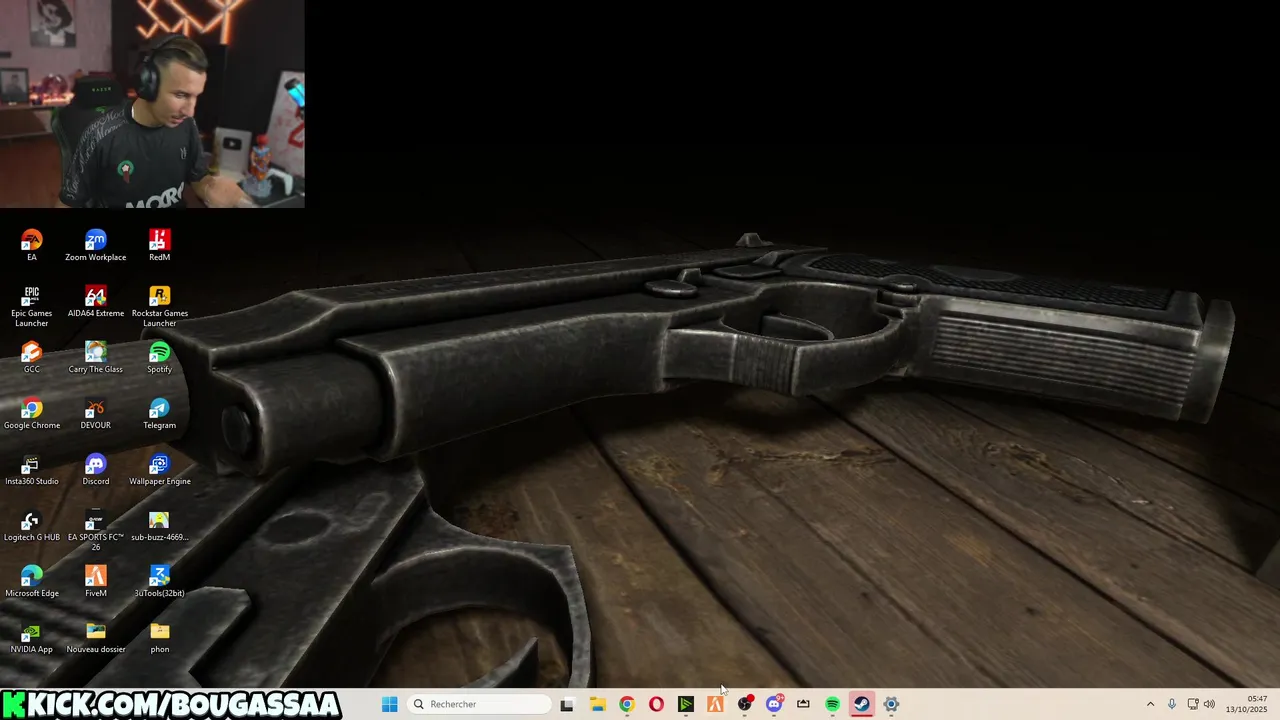This screenshot has height=720, width=1280.
Task: Open the Google Chrome desktop shortcut
Action: [32, 413]
